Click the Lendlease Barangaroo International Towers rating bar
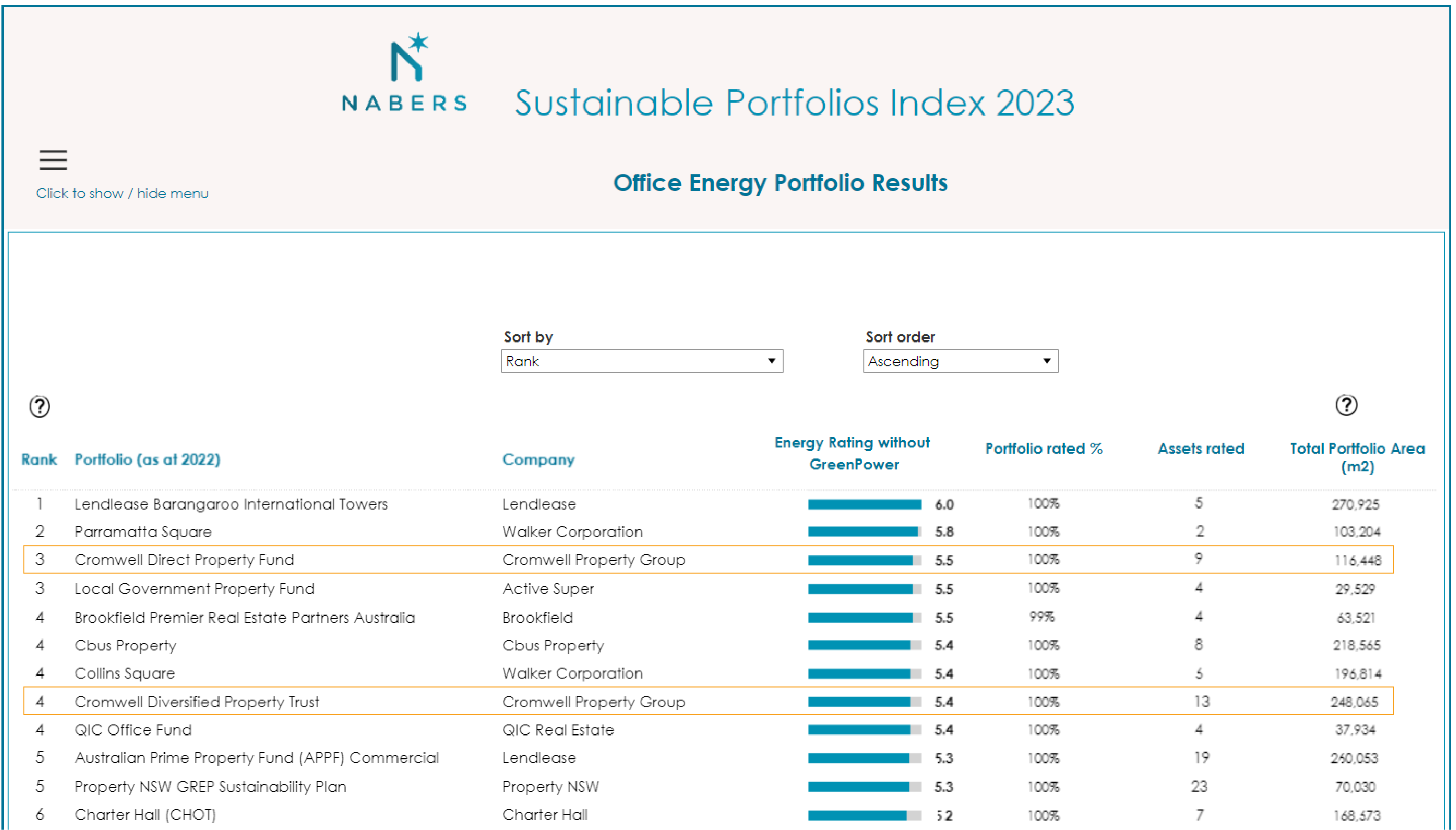The image size is (1456, 830). (x=864, y=504)
